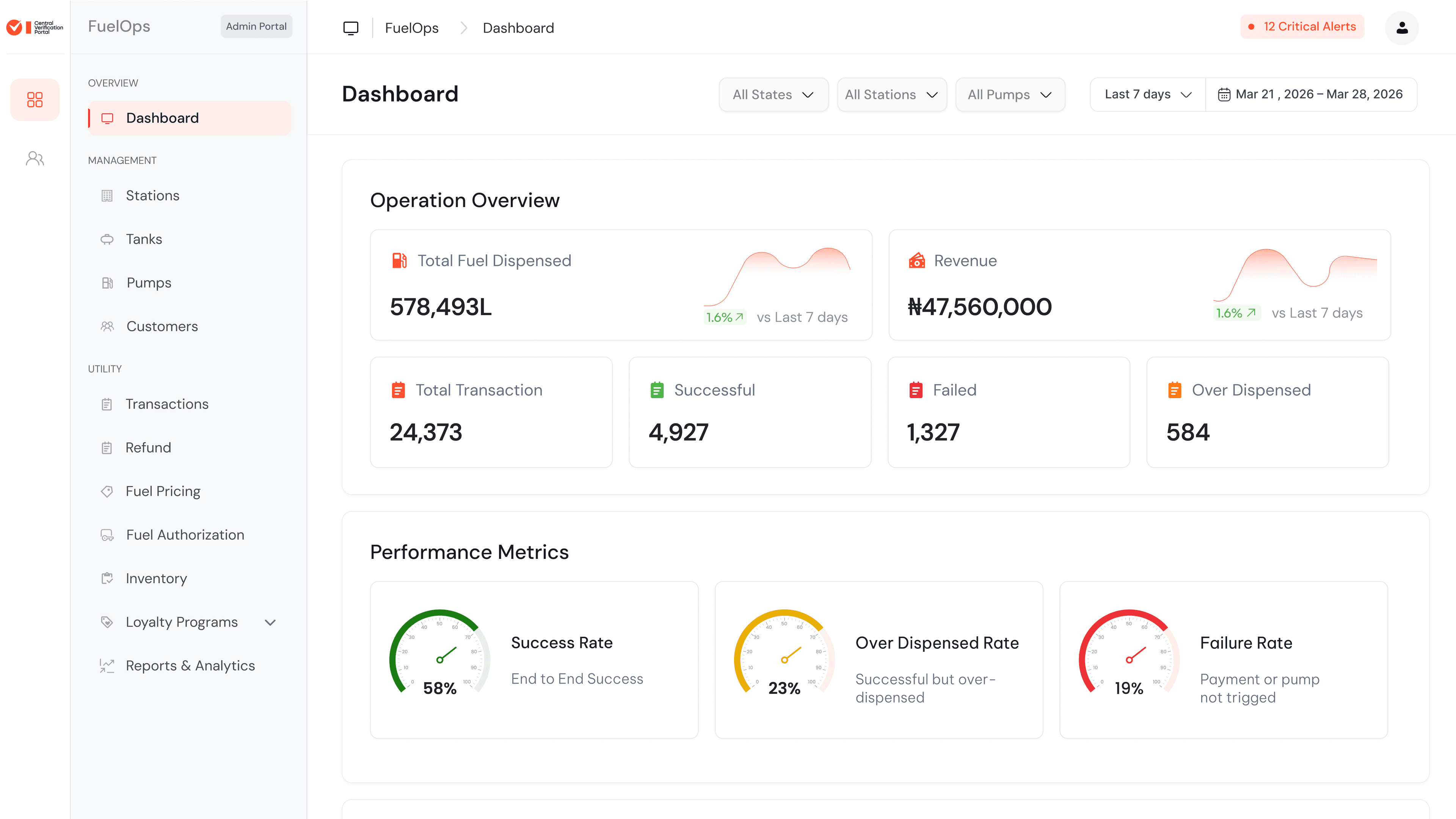Click the Total Fuel Dispensed trend chart

click(x=777, y=276)
